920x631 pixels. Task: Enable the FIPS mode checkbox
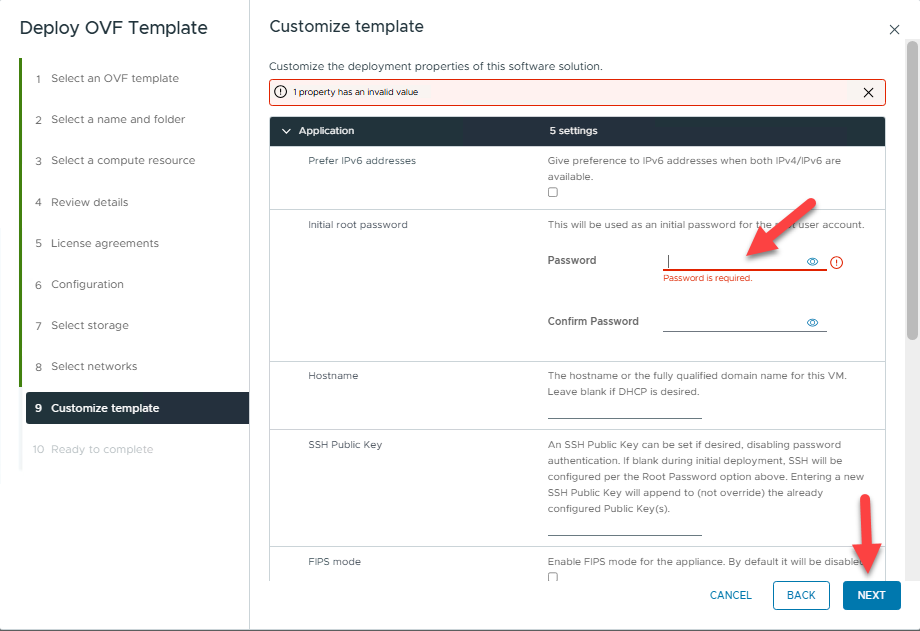coord(553,577)
